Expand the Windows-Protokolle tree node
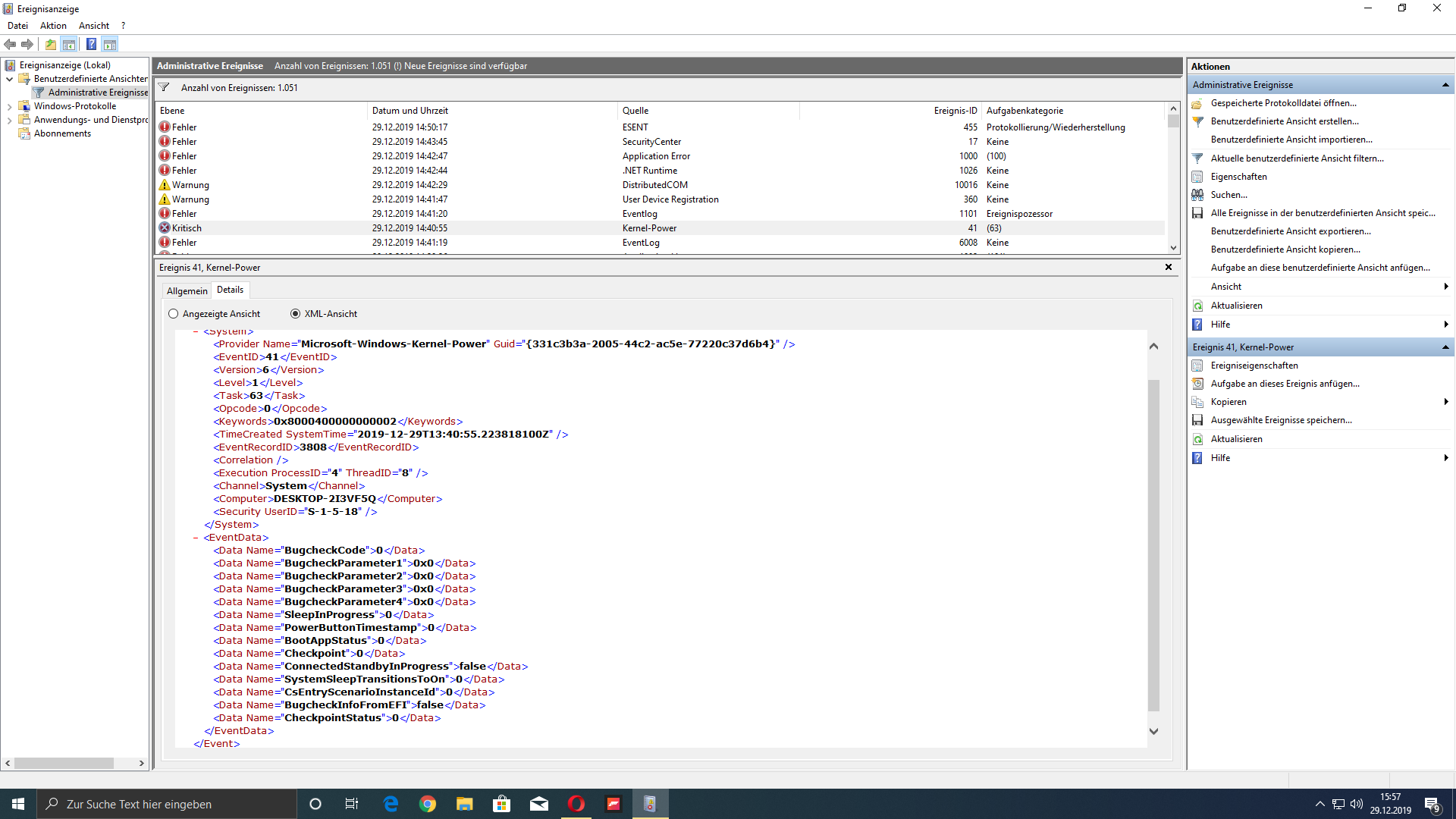 [9, 106]
